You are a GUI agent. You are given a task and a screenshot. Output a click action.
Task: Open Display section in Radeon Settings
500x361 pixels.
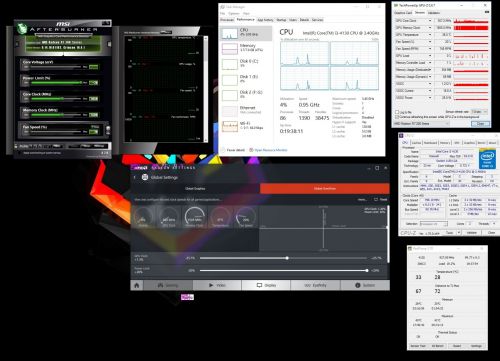point(266,285)
